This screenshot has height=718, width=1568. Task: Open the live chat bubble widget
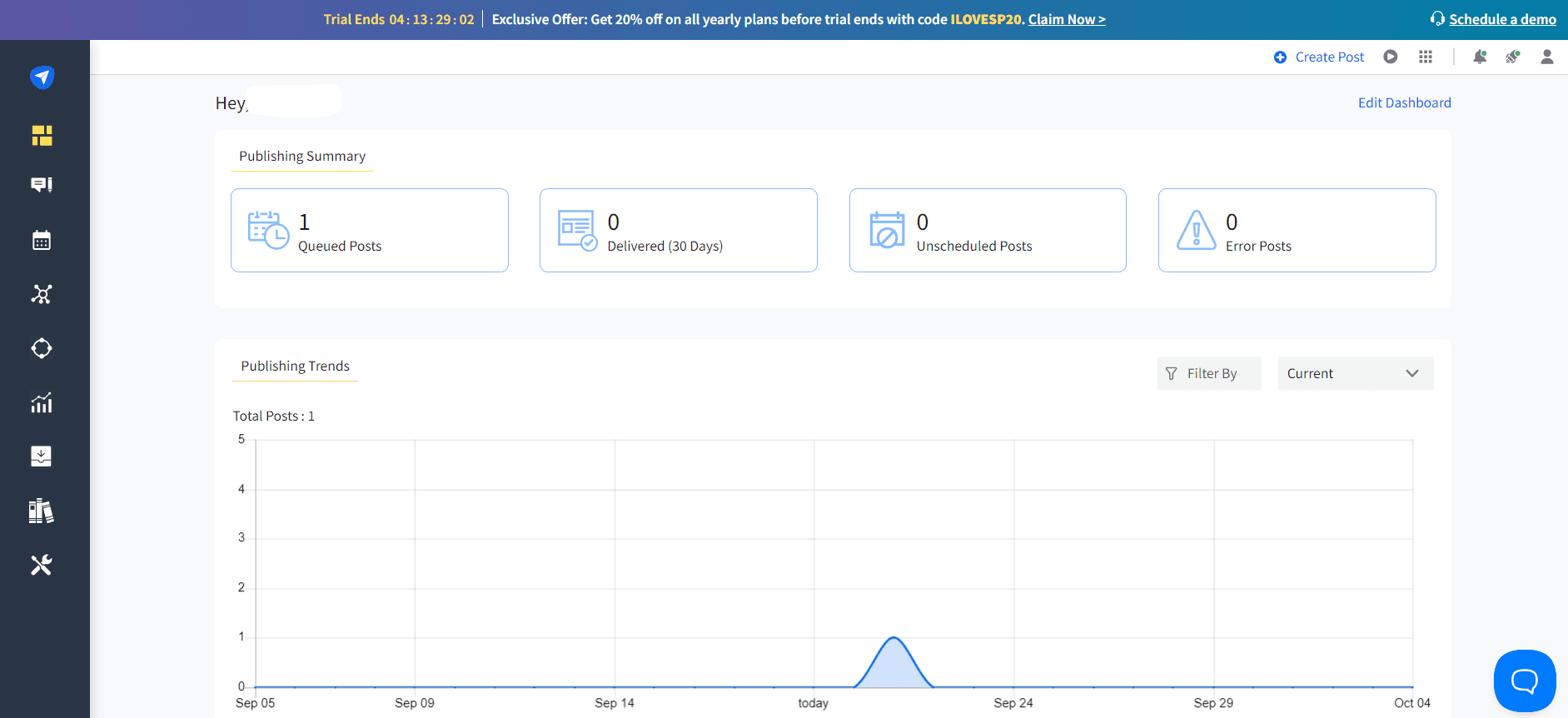(1524, 681)
